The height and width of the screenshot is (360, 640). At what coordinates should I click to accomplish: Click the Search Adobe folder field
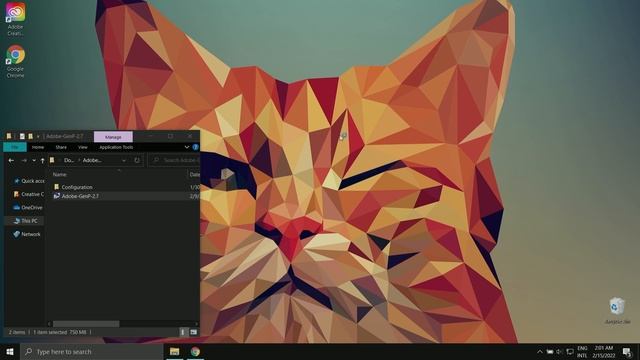click(174, 160)
